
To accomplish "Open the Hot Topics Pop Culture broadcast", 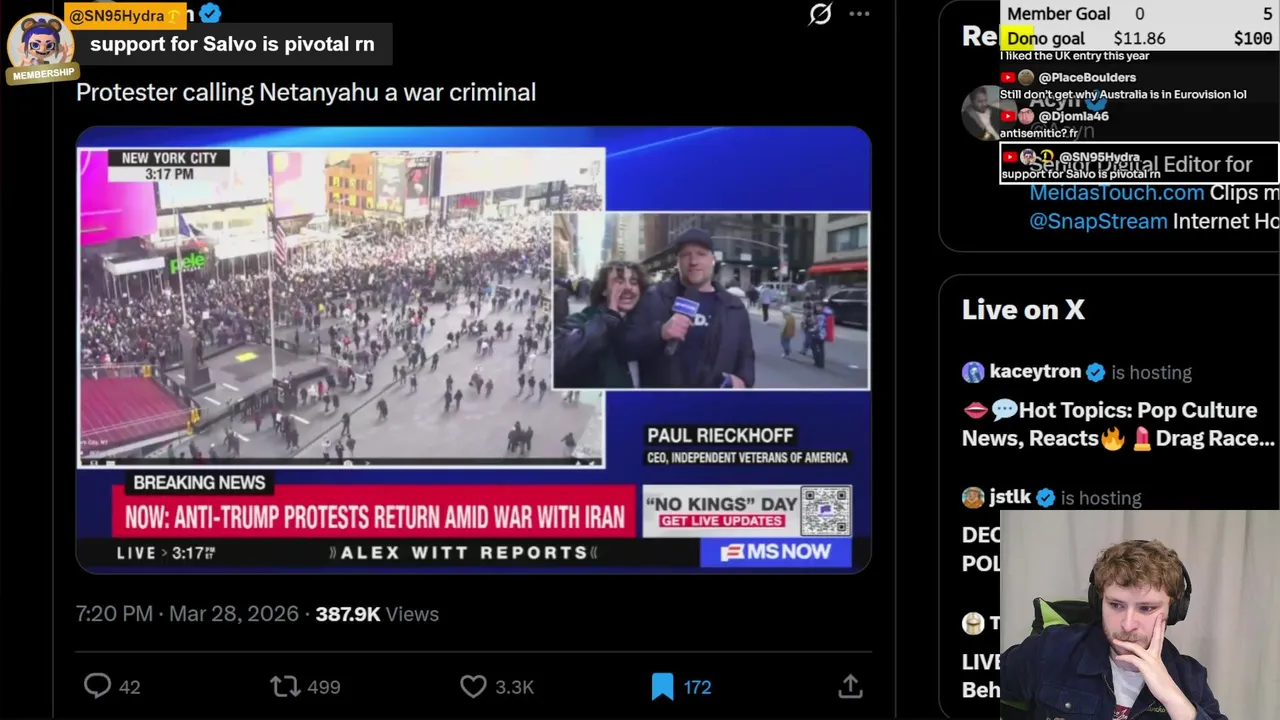I will click(1118, 424).
